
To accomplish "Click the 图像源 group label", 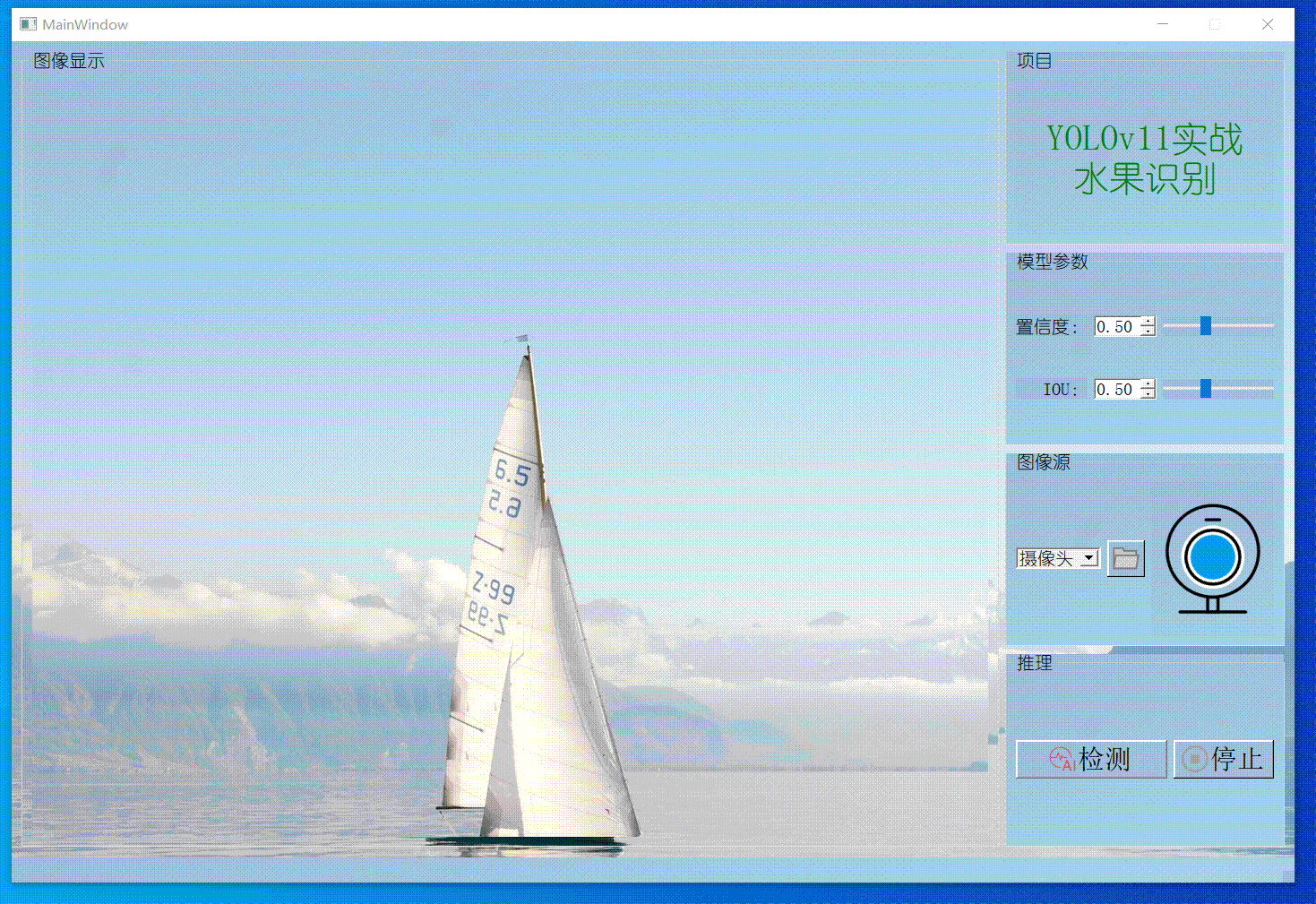I will pyautogui.click(x=1044, y=462).
